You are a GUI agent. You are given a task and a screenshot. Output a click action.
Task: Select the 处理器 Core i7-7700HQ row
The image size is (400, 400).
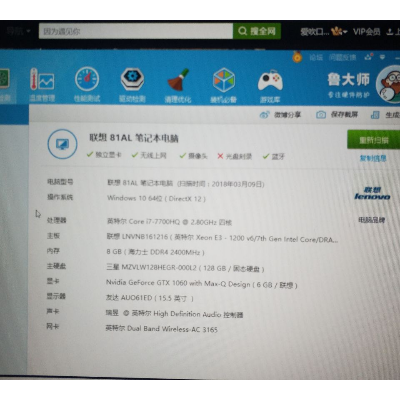coord(139,221)
